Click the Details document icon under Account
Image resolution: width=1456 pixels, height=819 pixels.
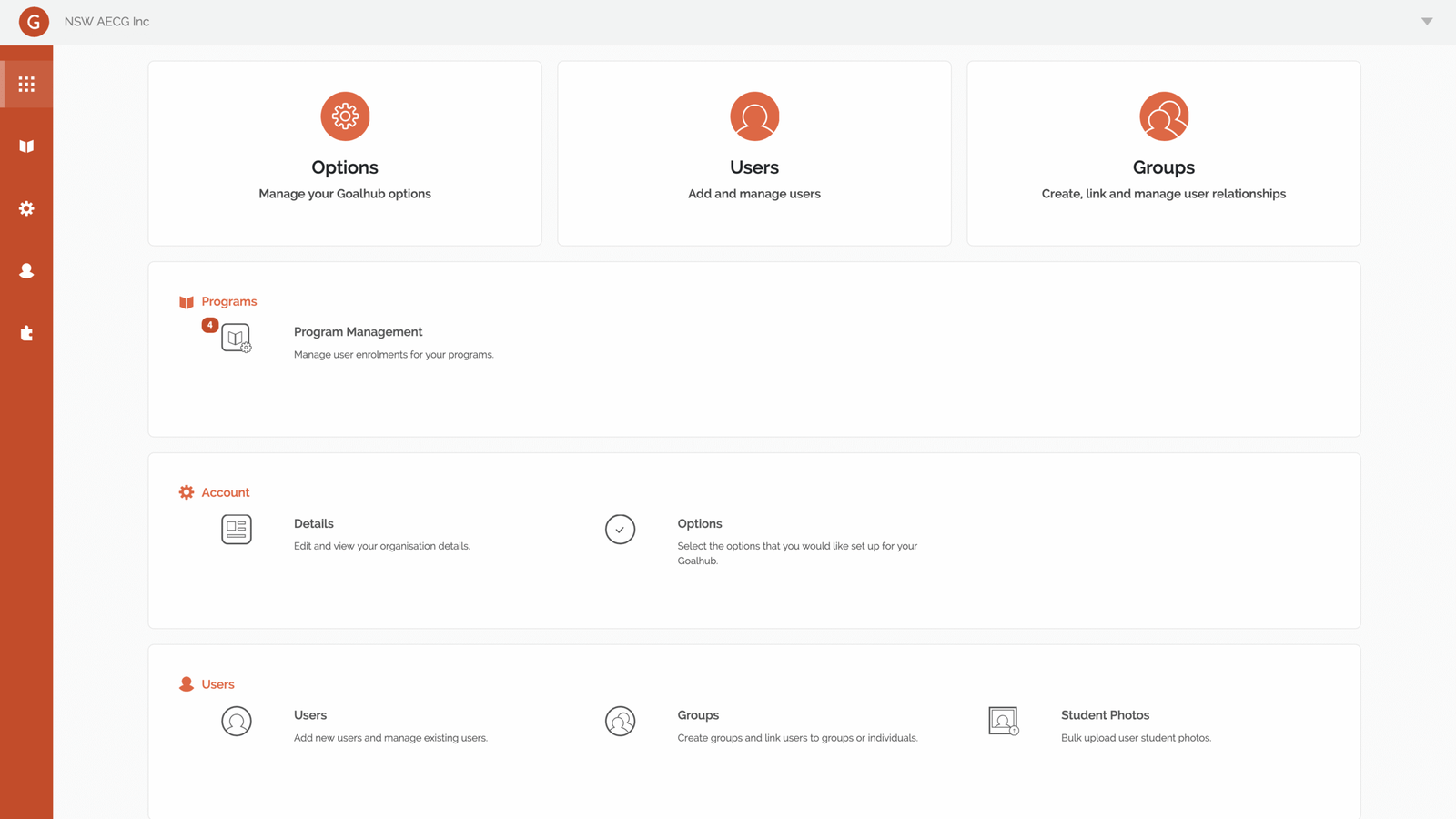[x=236, y=529]
